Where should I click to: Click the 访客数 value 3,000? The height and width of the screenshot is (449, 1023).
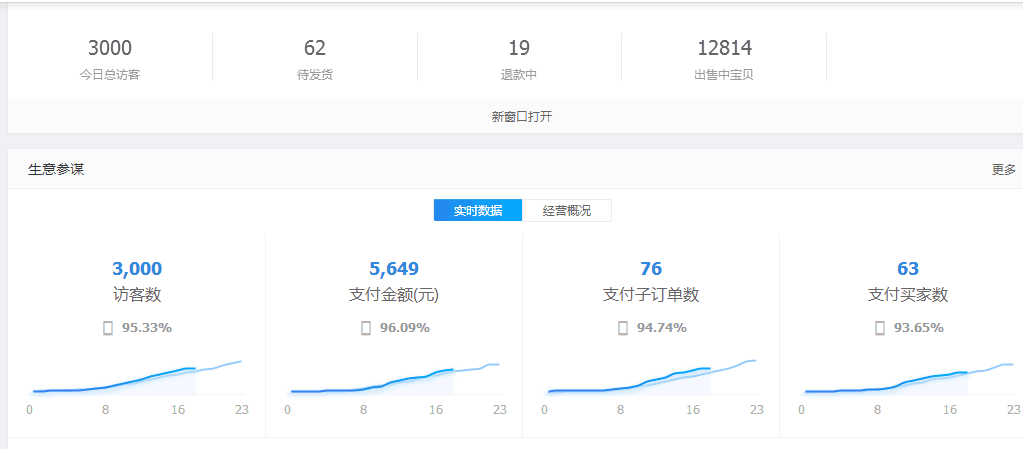(137, 269)
